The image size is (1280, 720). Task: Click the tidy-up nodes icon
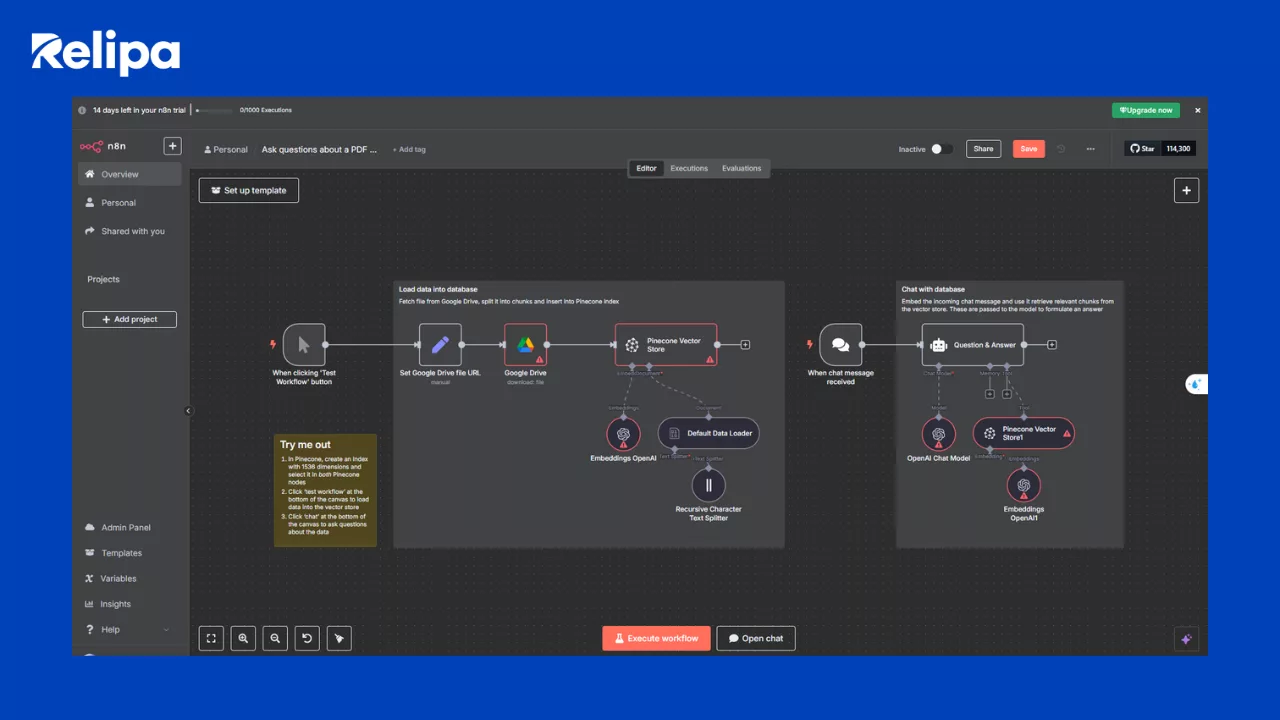339,638
